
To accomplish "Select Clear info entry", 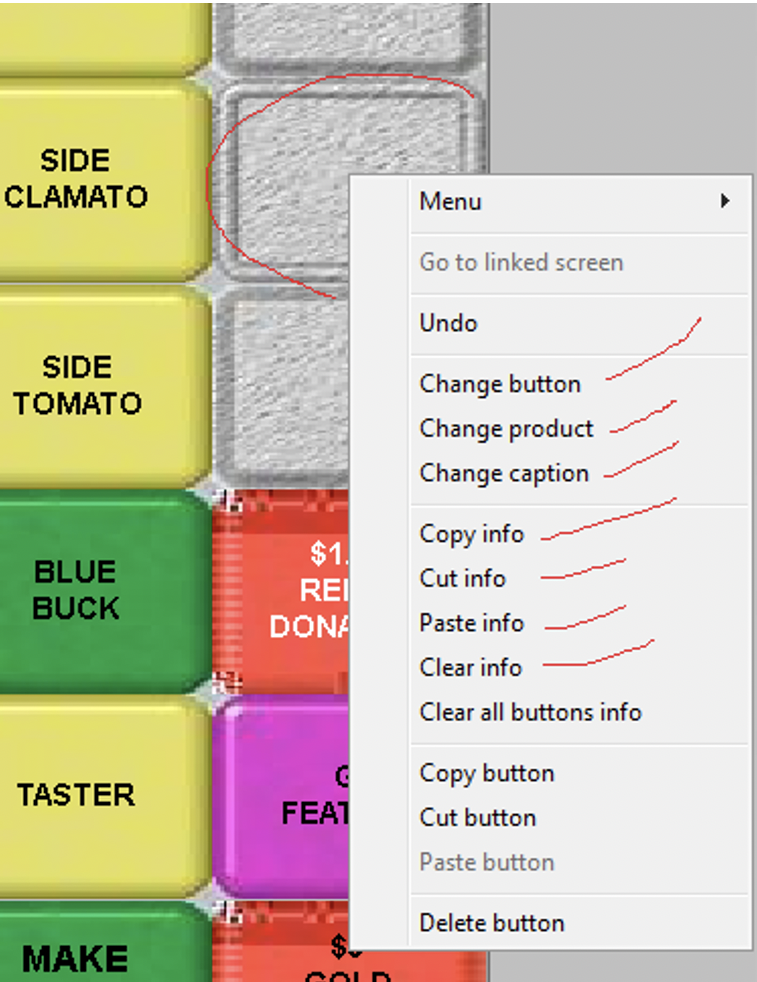I will (470, 668).
